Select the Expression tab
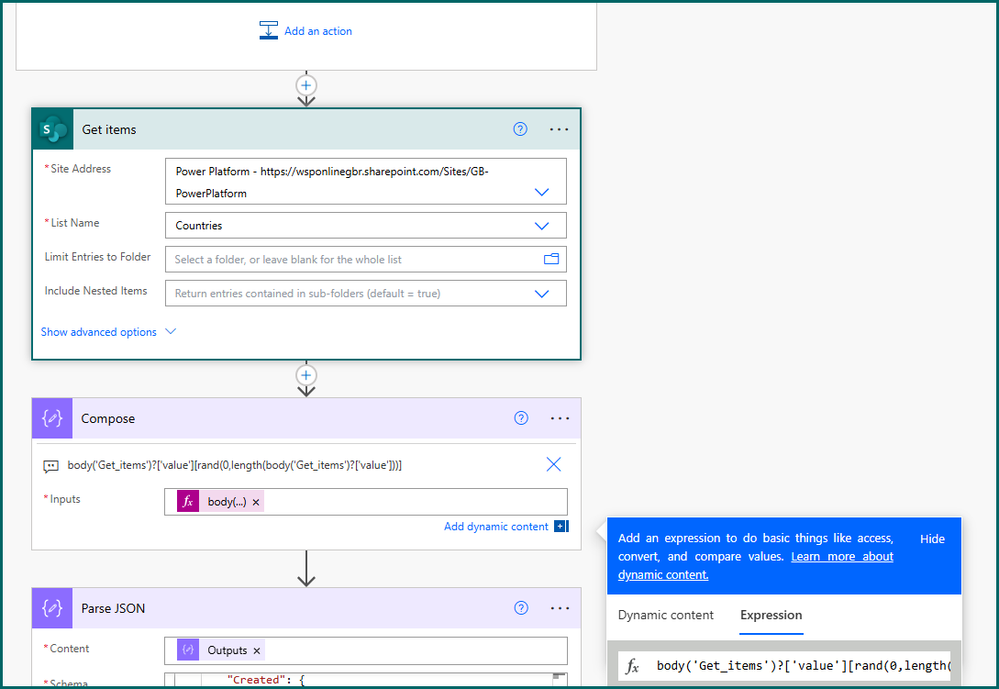The width and height of the screenshot is (999, 689). (x=771, y=615)
